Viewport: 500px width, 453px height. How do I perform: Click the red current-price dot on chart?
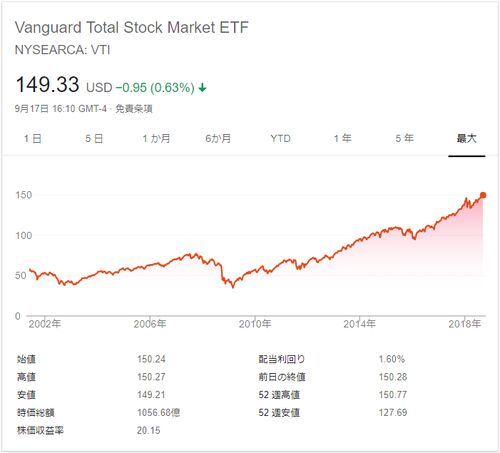coord(483,195)
